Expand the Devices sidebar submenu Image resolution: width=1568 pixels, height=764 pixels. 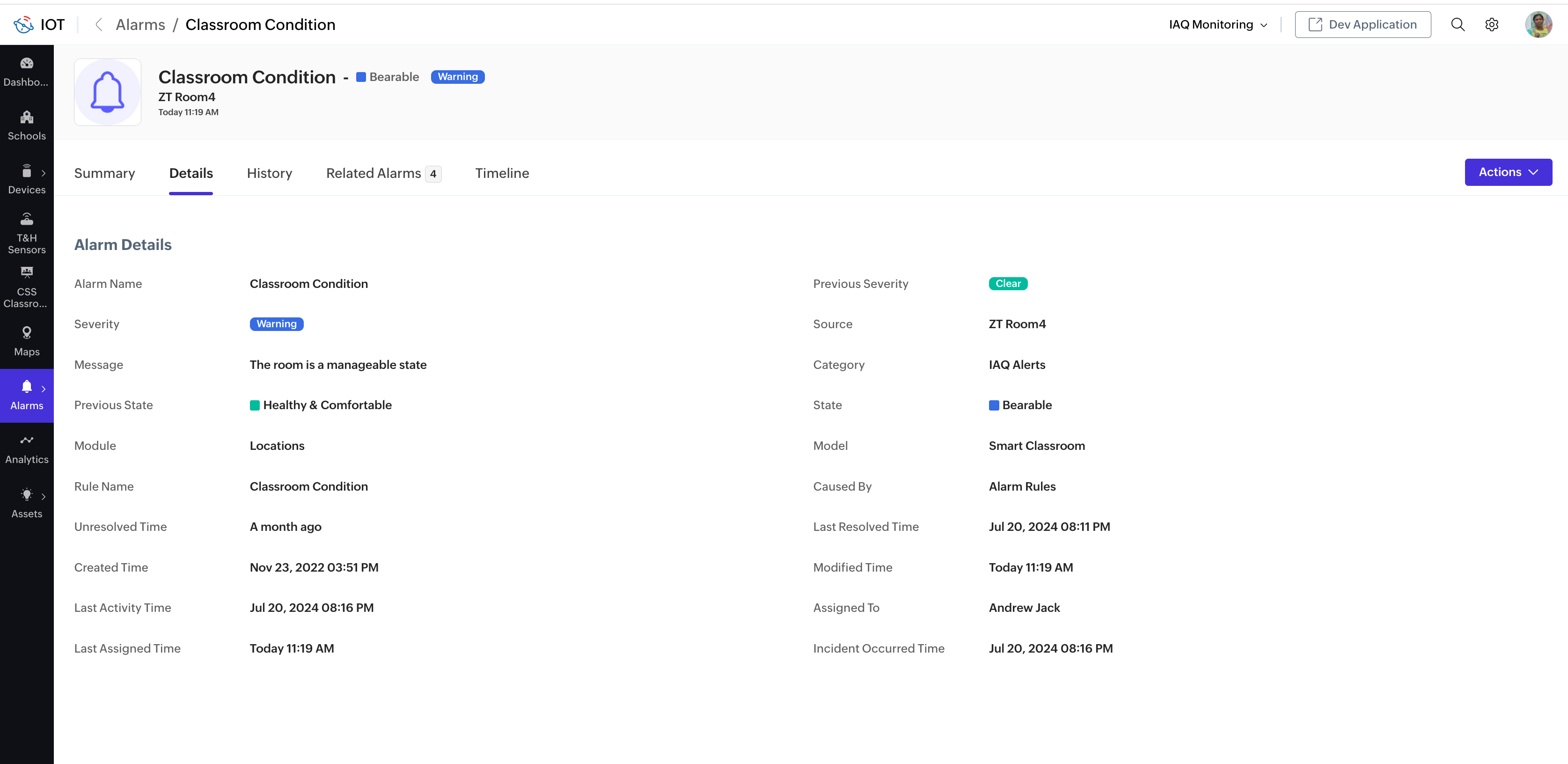[43, 174]
